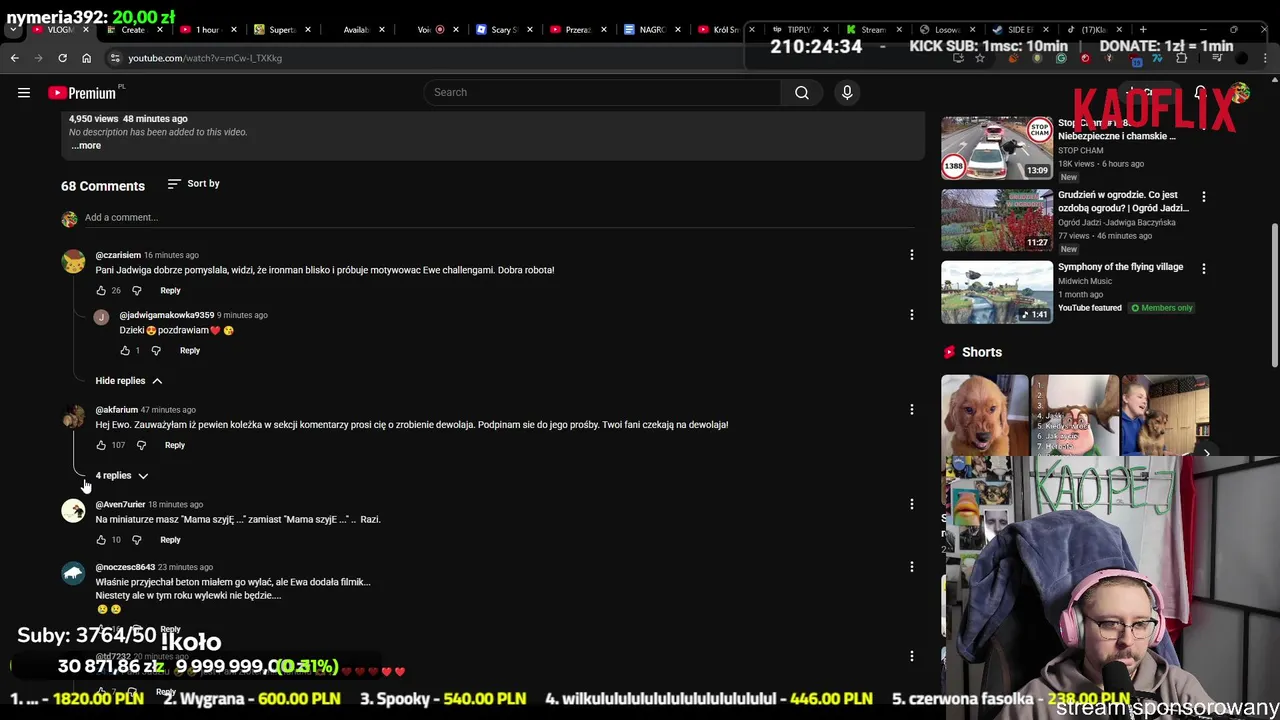Click the search magnifier button
This screenshot has height=720, width=1280.
point(801,93)
